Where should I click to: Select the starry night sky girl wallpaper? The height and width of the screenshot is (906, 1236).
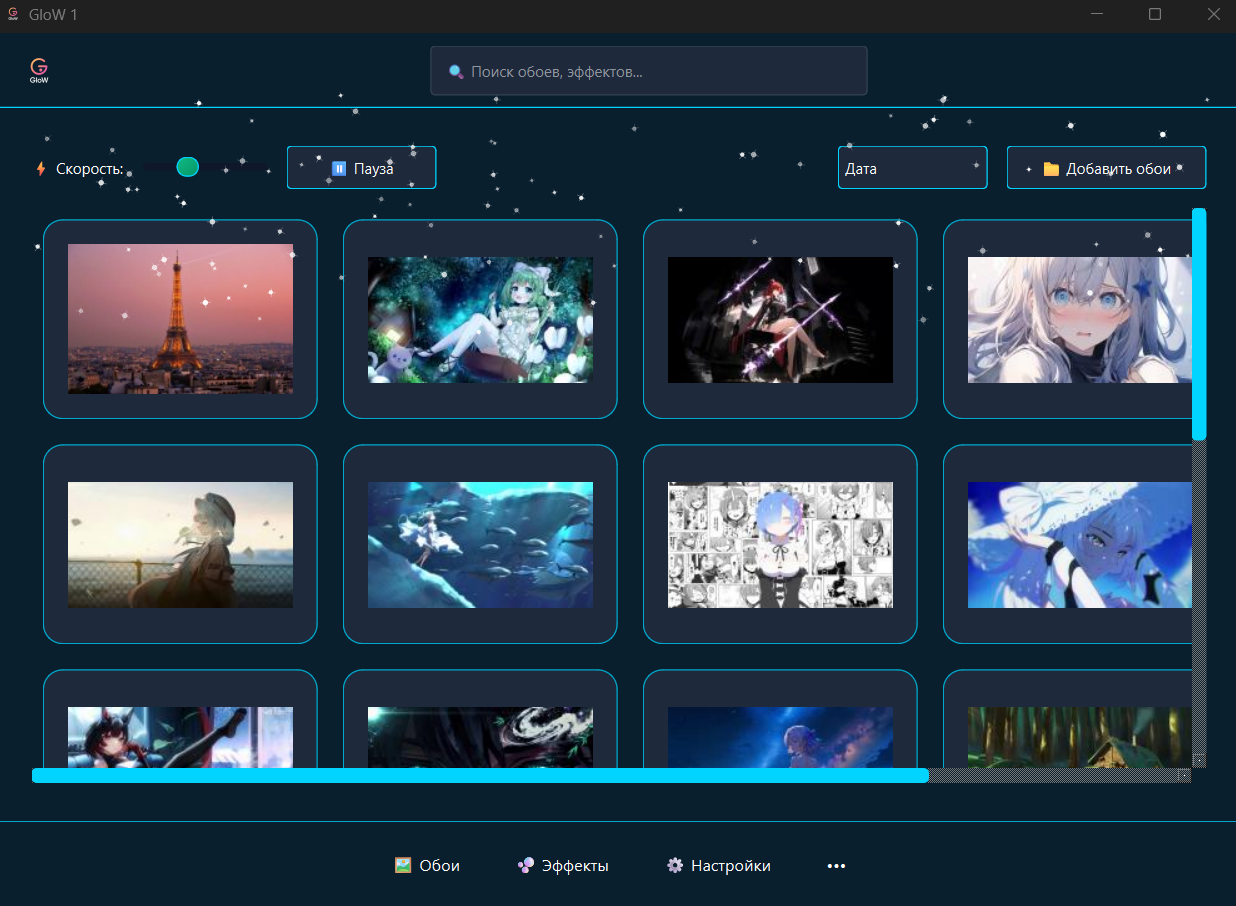[x=780, y=719]
